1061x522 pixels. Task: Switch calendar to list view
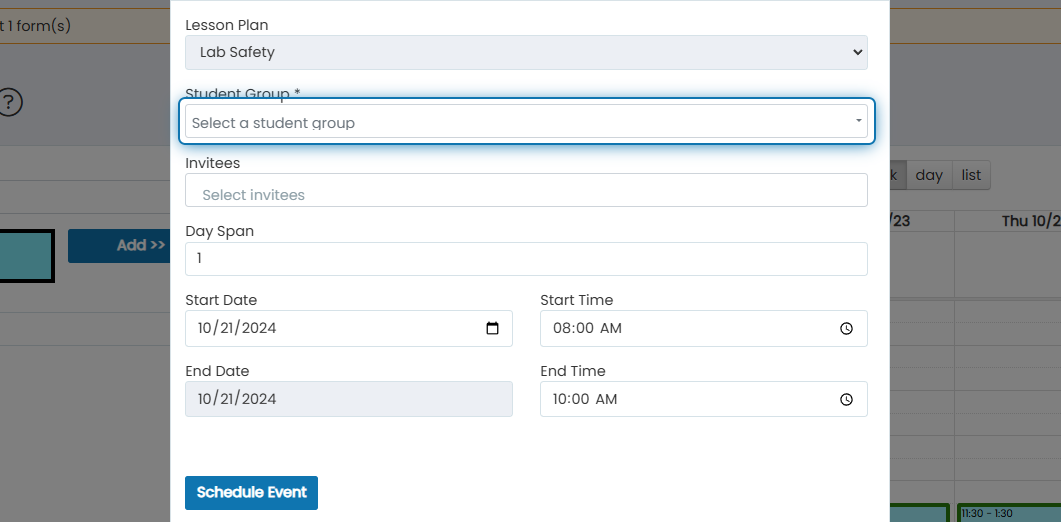pyautogui.click(x=971, y=175)
